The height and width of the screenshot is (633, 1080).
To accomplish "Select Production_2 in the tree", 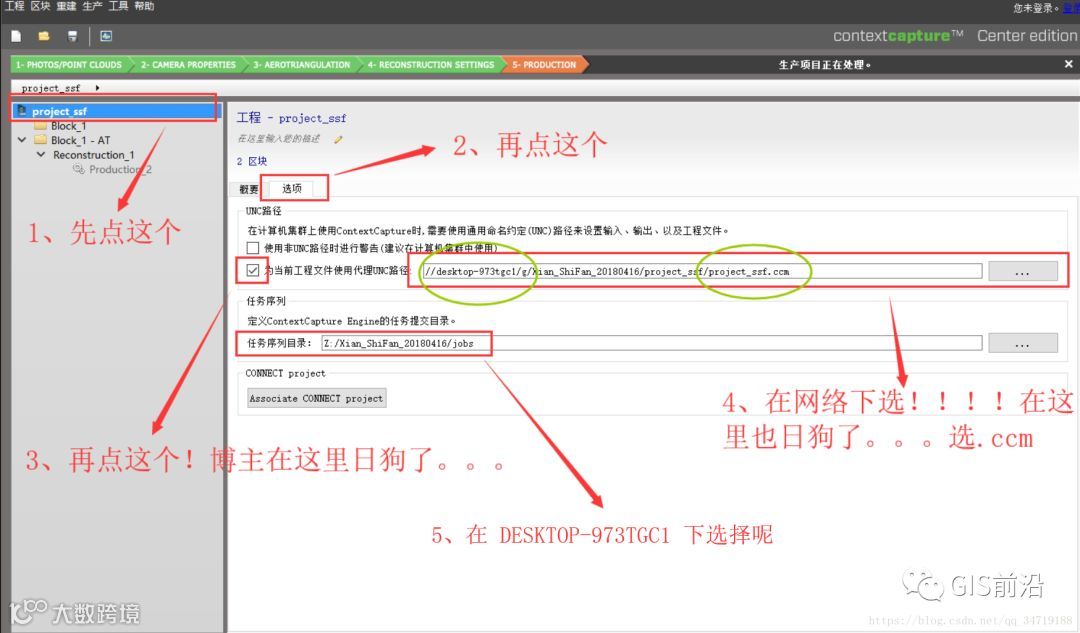I will (x=121, y=169).
